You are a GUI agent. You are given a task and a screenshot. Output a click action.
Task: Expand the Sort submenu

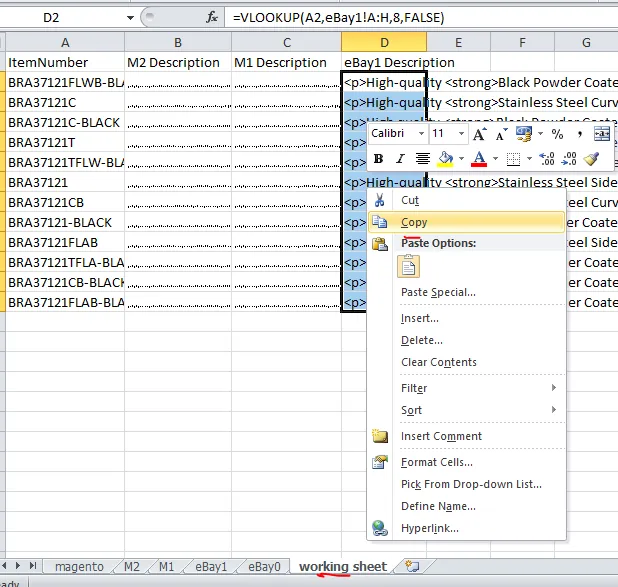pyautogui.click(x=466, y=410)
